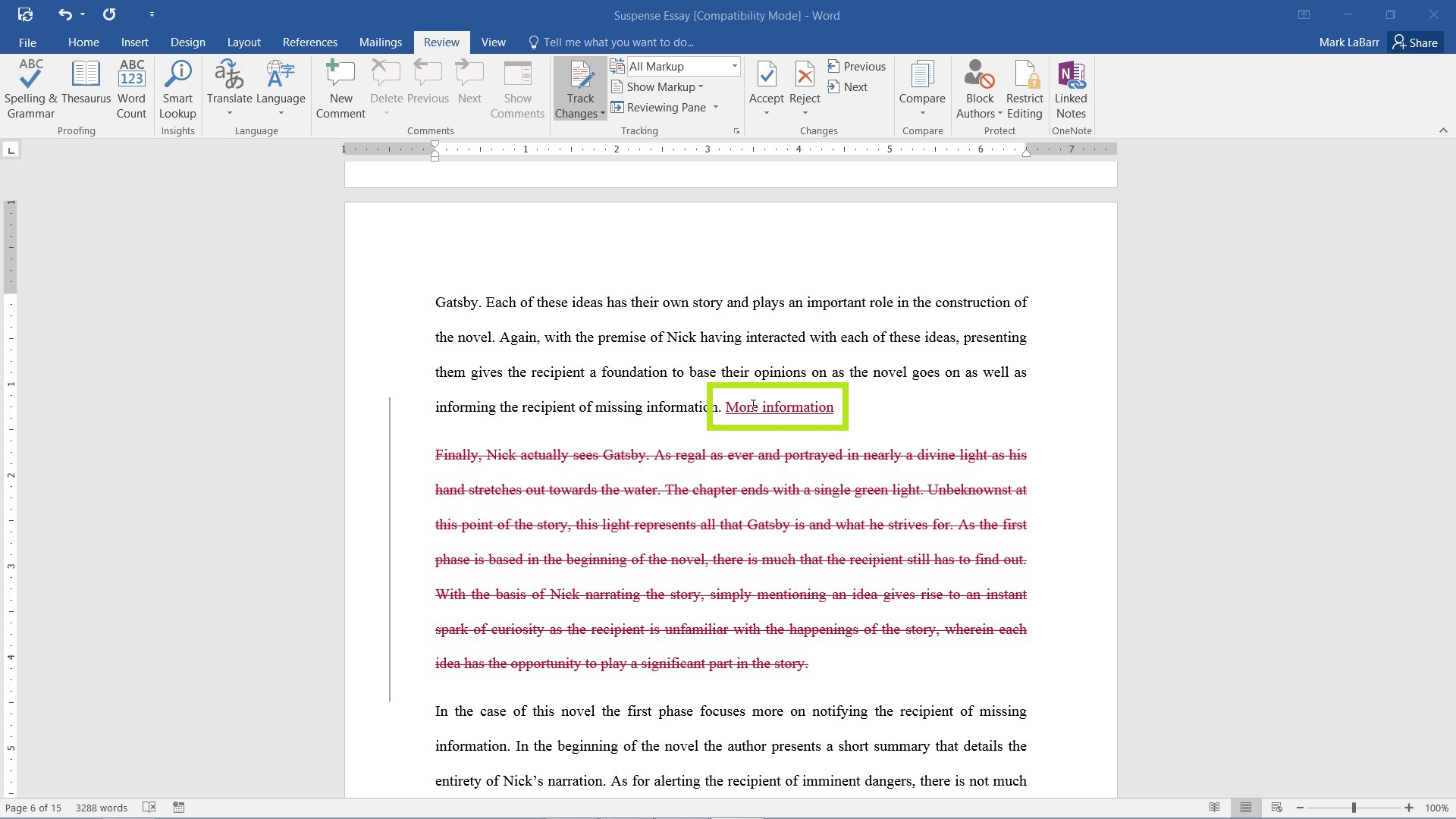
Task: Reject the tracked change
Action: (x=805, y=82)
